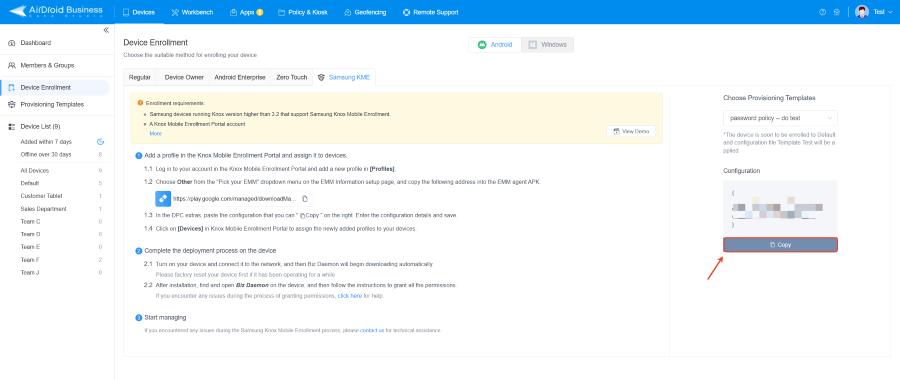
Task: Click the refresh icon beside Added within 7 days
Action: [x=100, y=142]
